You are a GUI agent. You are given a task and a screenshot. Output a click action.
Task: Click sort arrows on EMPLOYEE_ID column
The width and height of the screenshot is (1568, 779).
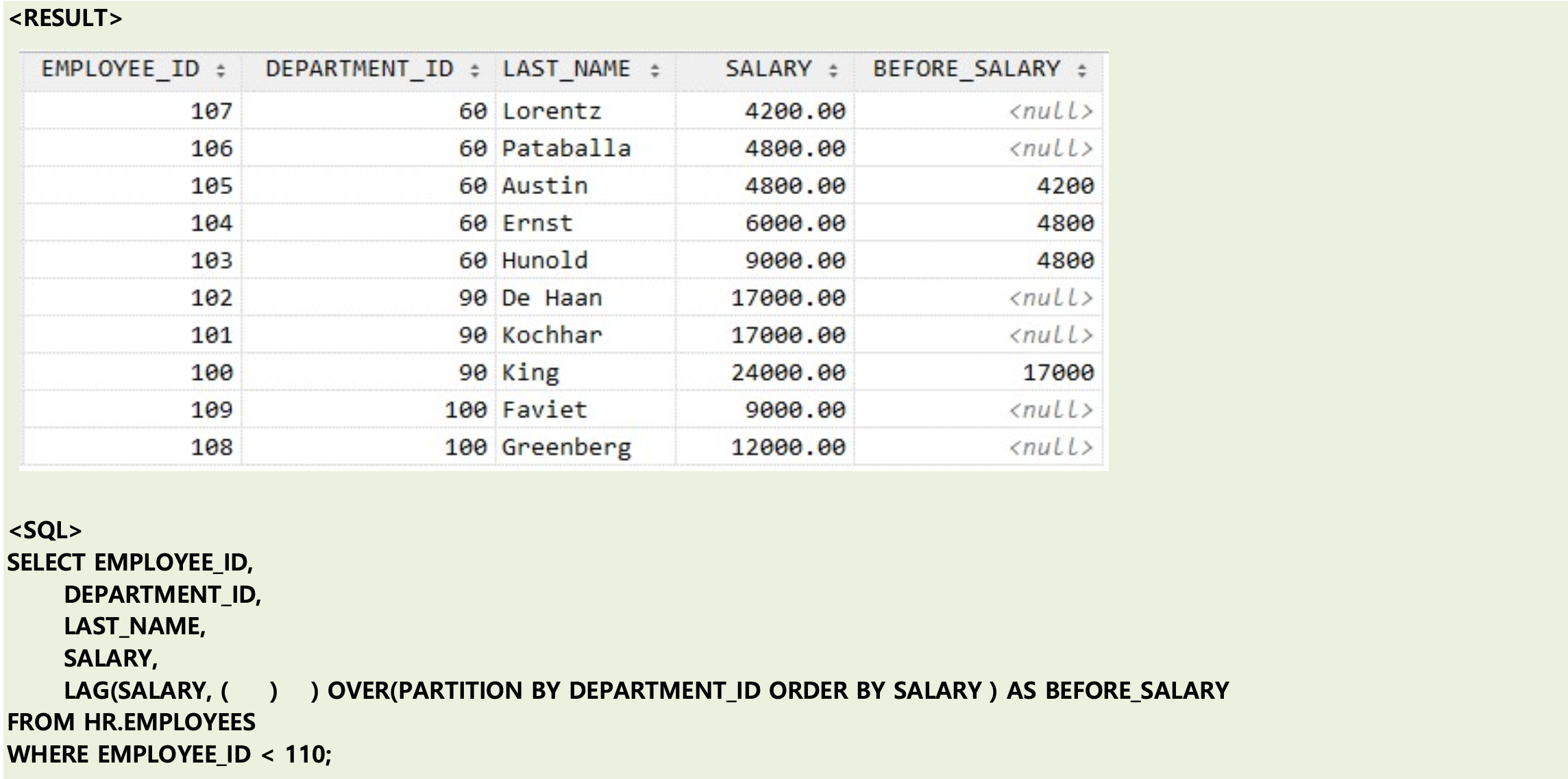click(x=221, y=70)
